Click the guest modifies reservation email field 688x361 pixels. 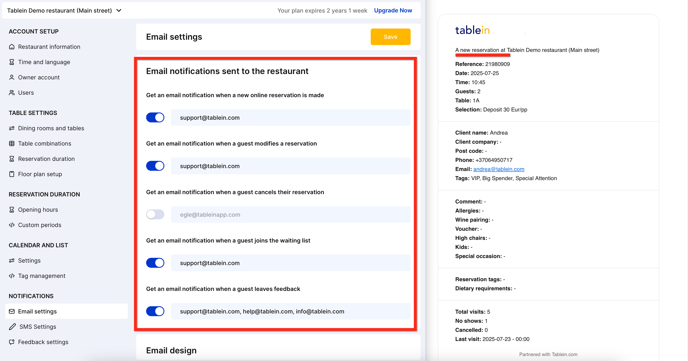pos(290,166)
